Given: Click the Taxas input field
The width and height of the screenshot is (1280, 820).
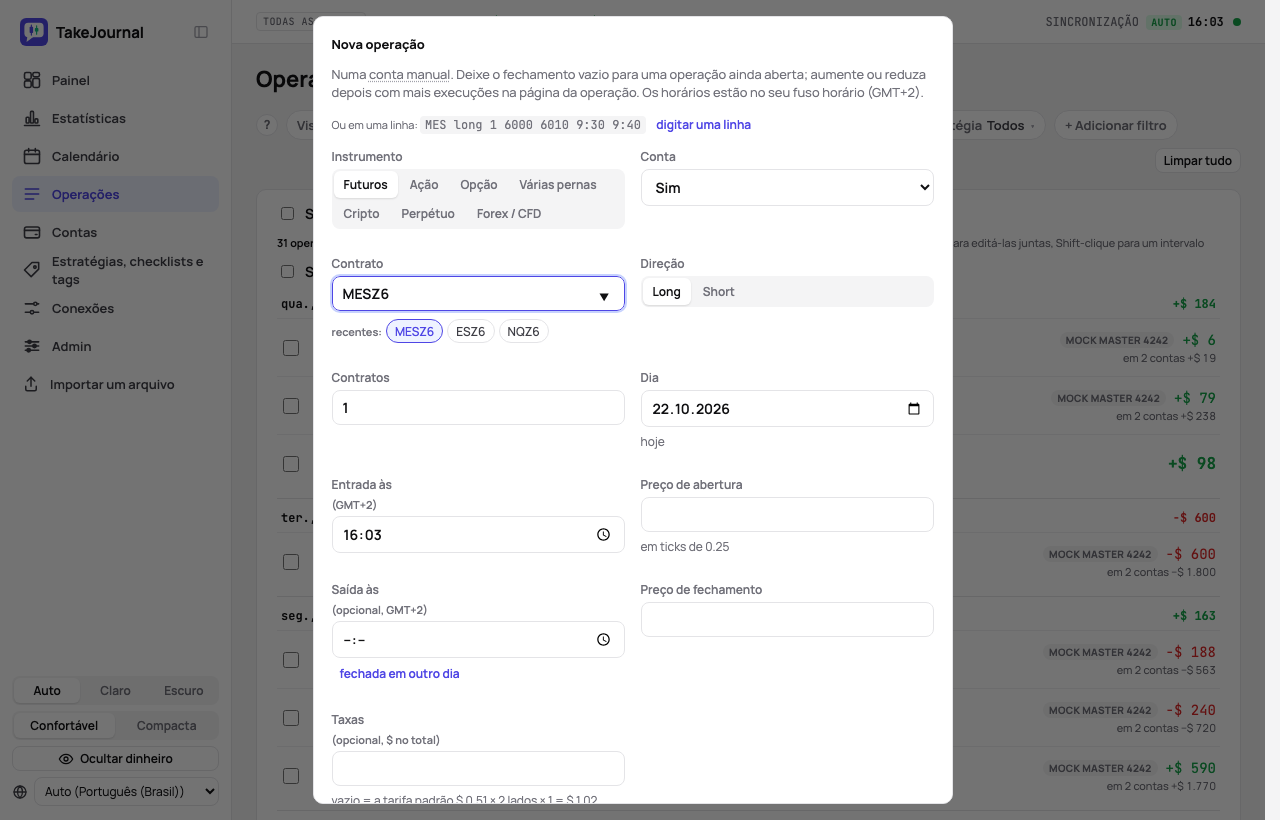Looking at the screenshot, I should point(478,769).
